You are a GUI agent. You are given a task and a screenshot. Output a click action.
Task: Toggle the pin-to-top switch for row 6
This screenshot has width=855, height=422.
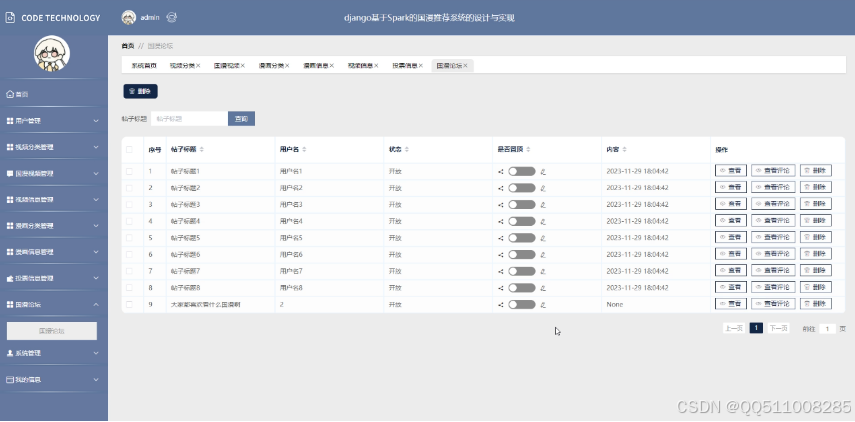pos(522,255)
